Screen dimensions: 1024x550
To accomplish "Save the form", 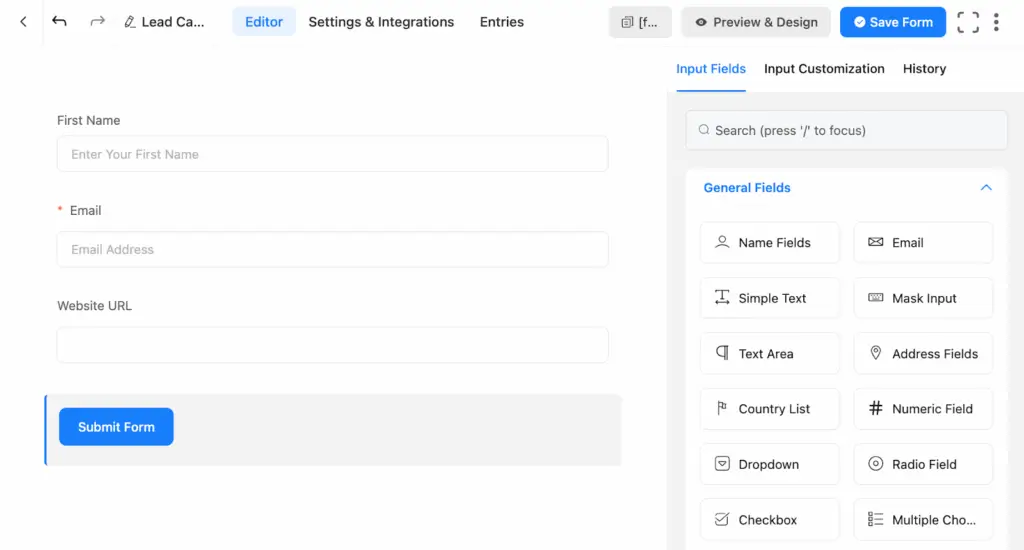I will tap(893, 22).
